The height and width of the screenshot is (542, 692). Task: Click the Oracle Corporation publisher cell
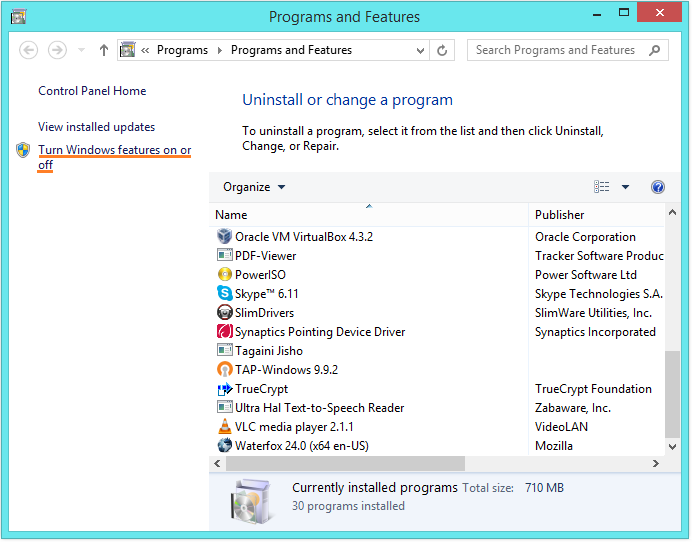pos(585,237)
